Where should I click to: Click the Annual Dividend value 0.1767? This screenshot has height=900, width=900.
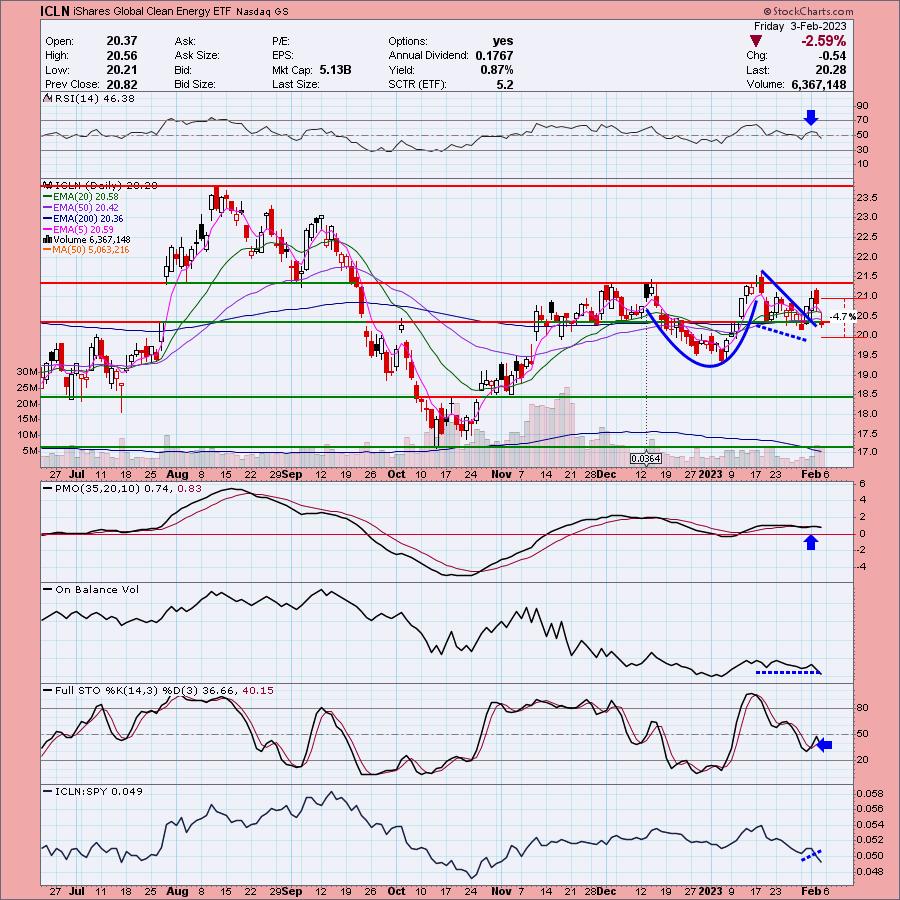point(494,56)
